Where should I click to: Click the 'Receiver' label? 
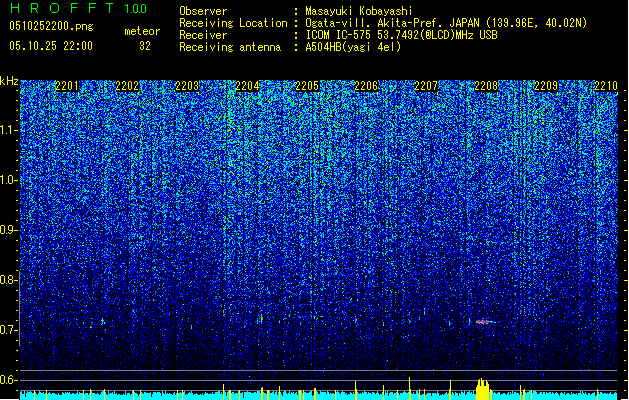click(203, 35)
